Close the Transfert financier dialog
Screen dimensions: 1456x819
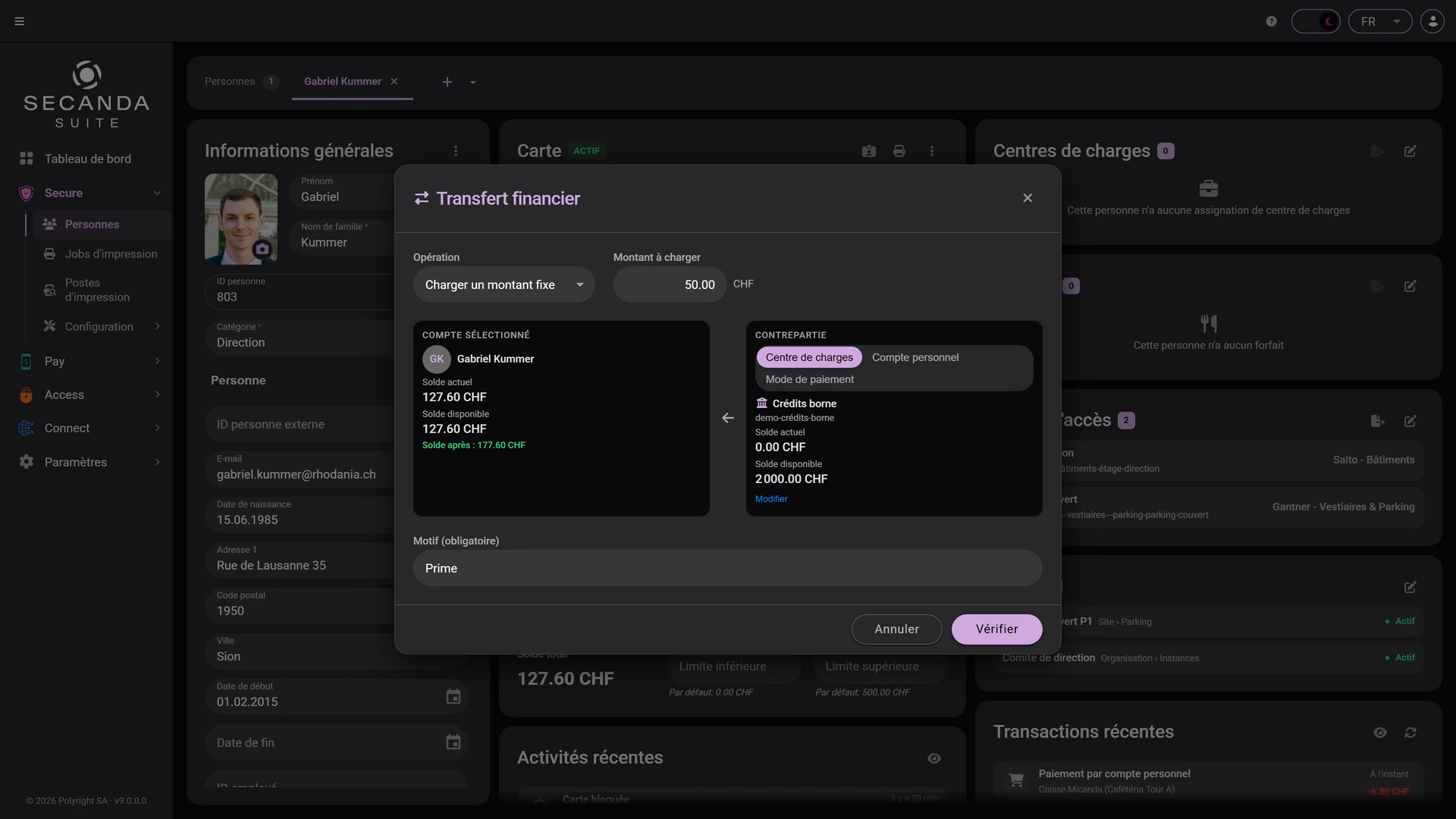click(x=1028, y=198)
